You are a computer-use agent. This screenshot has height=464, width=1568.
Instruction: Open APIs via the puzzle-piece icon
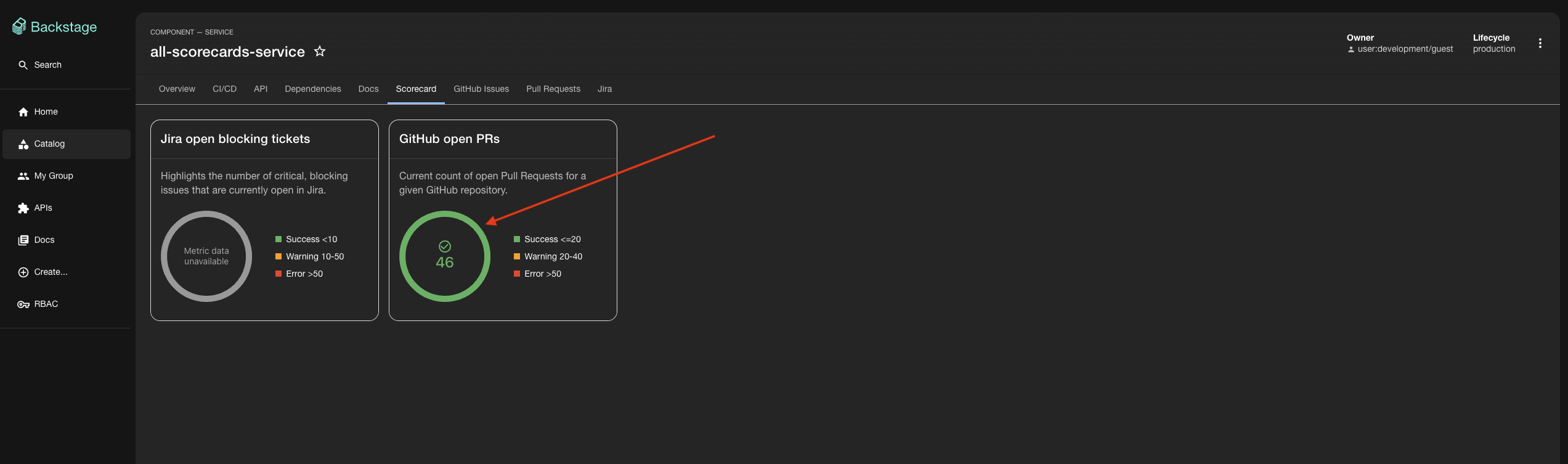click(x=23, y=208)
